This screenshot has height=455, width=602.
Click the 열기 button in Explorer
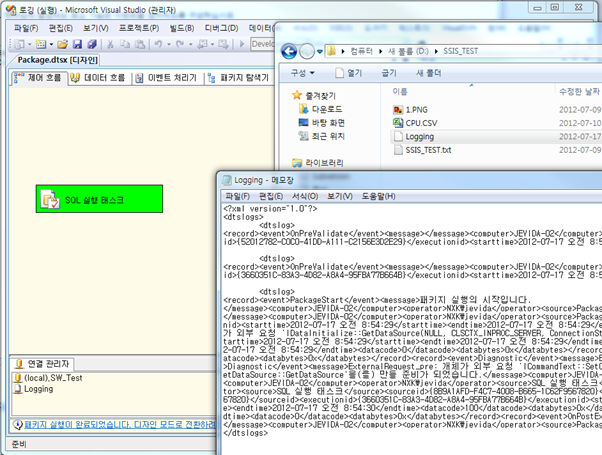(x=349, y=73)
